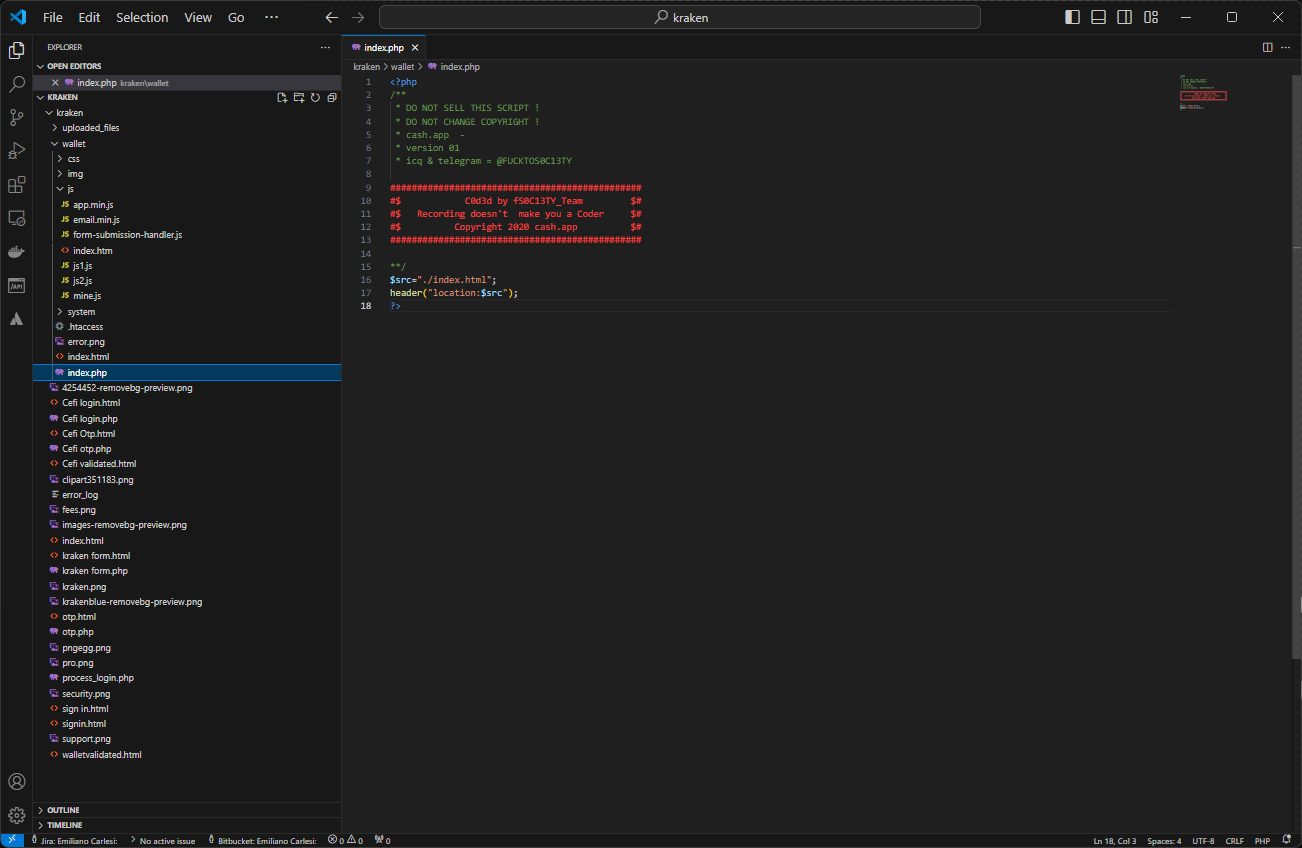The width and height of the screenshot is (1302, 848).
Task: Open the Extensions marketplace view
Action: [16, 185]
